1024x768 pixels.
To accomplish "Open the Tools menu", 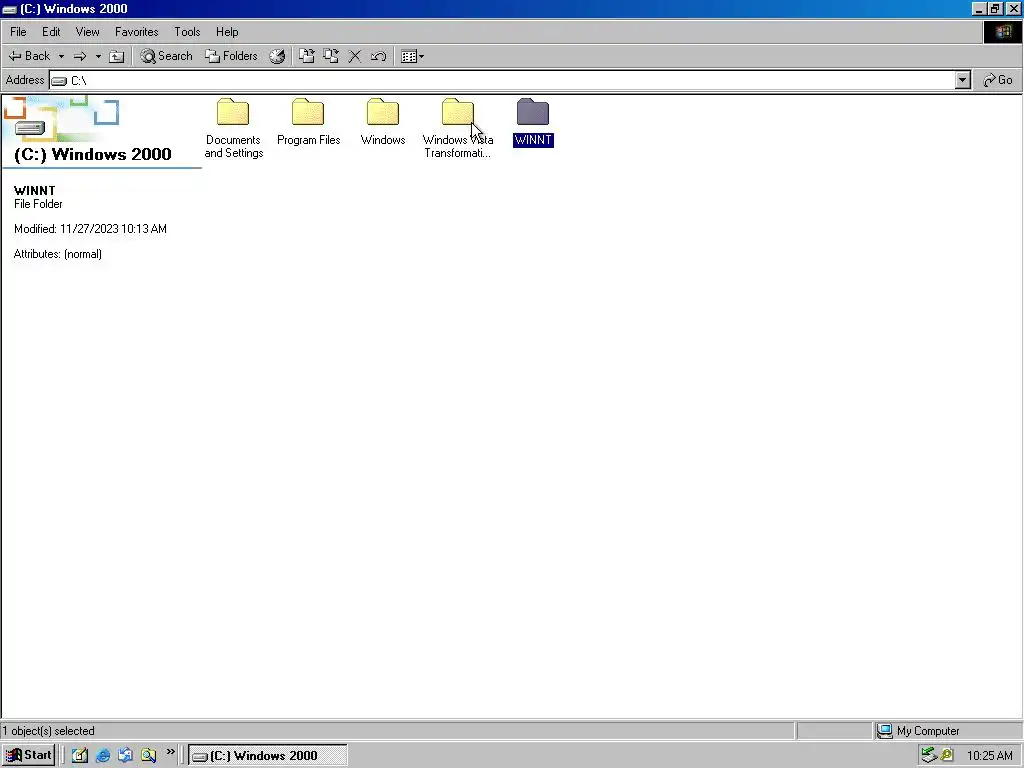I will click(x=187, y=32).
